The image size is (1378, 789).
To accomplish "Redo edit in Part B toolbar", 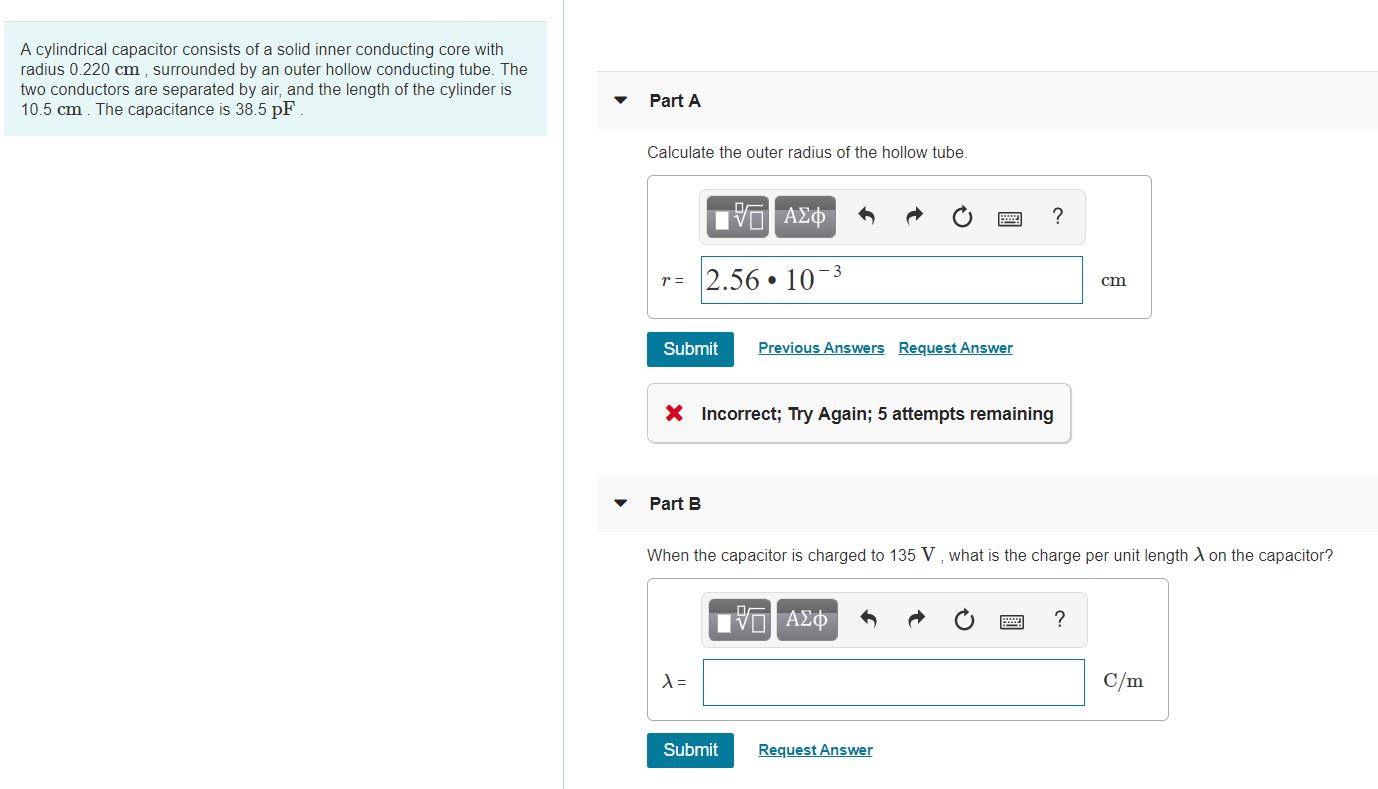I will coord(916,620).
